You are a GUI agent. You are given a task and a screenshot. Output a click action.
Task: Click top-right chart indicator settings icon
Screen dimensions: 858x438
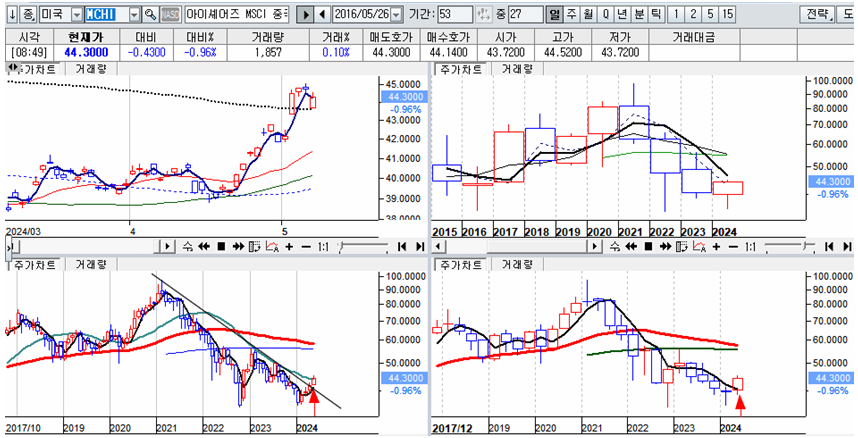699,246
